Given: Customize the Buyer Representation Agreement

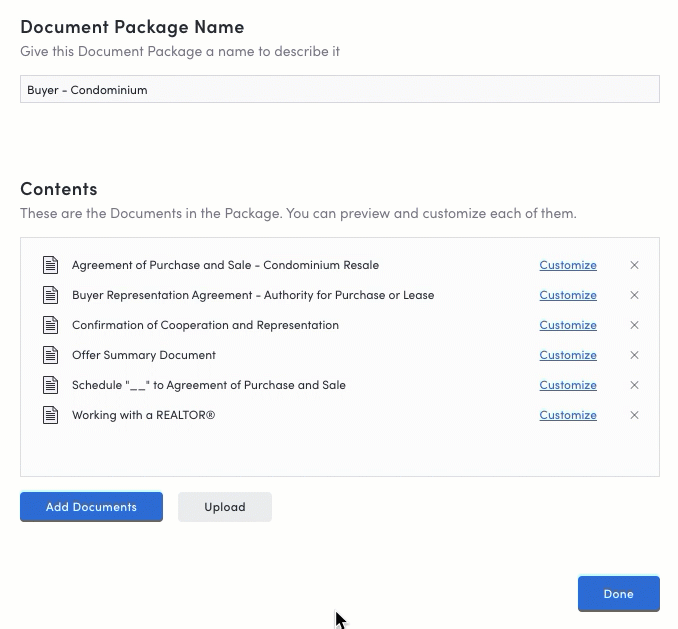Looking at the screenshot, I should (568, 295).
